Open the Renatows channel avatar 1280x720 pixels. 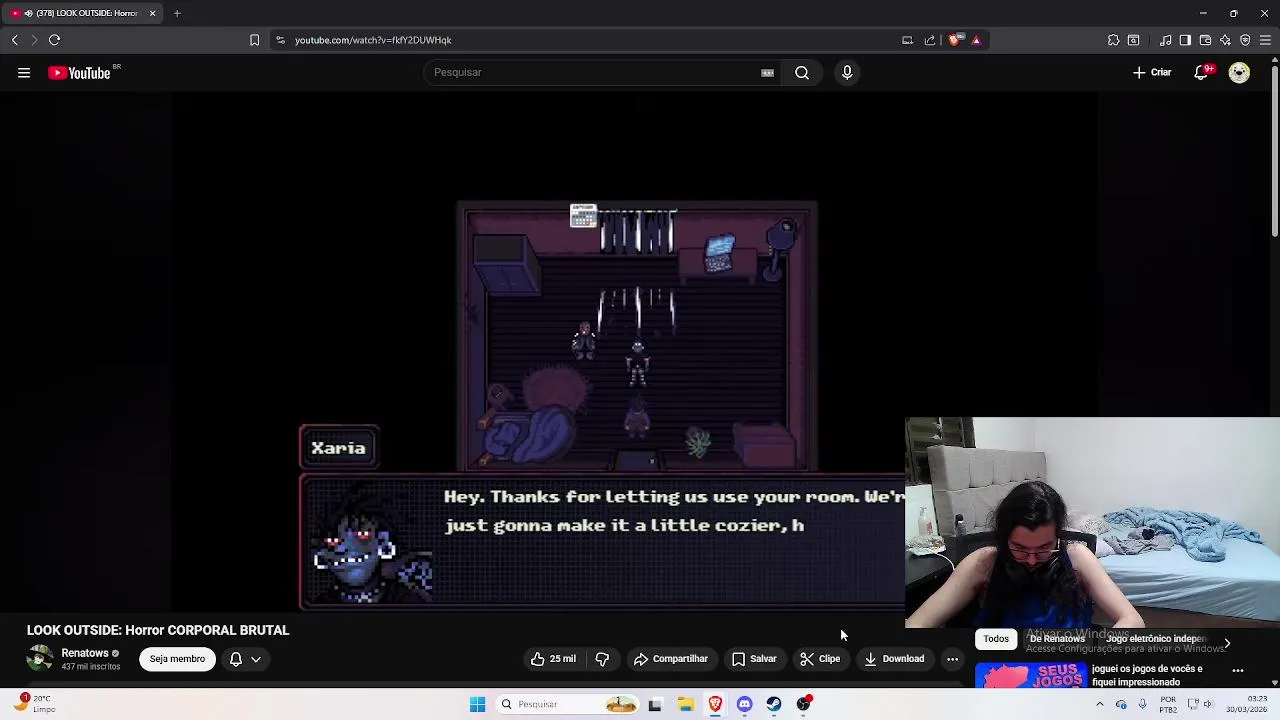(x=40, y=658)
